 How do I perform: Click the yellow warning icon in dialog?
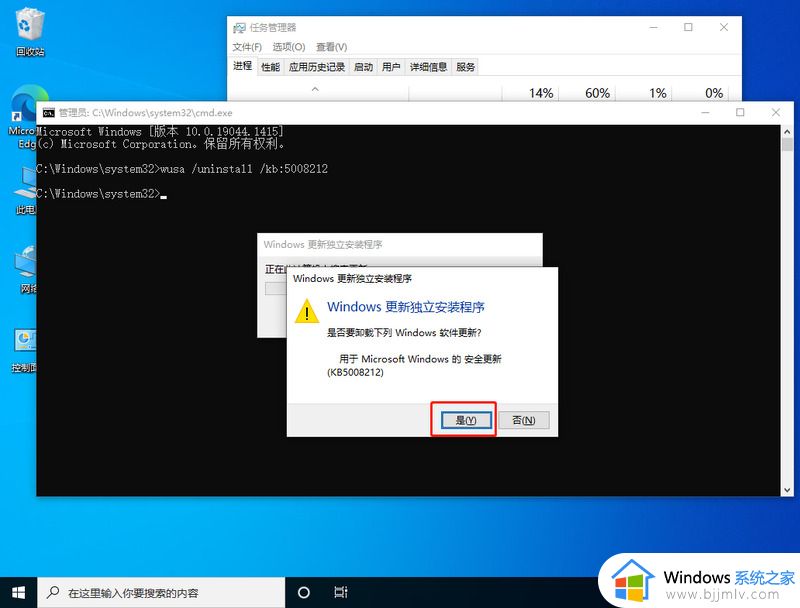pyautogui.click(x=307, y=311)
